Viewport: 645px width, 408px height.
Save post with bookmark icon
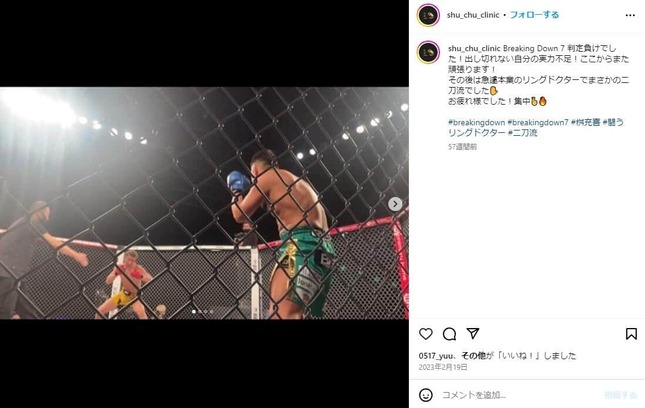[631, 334]
